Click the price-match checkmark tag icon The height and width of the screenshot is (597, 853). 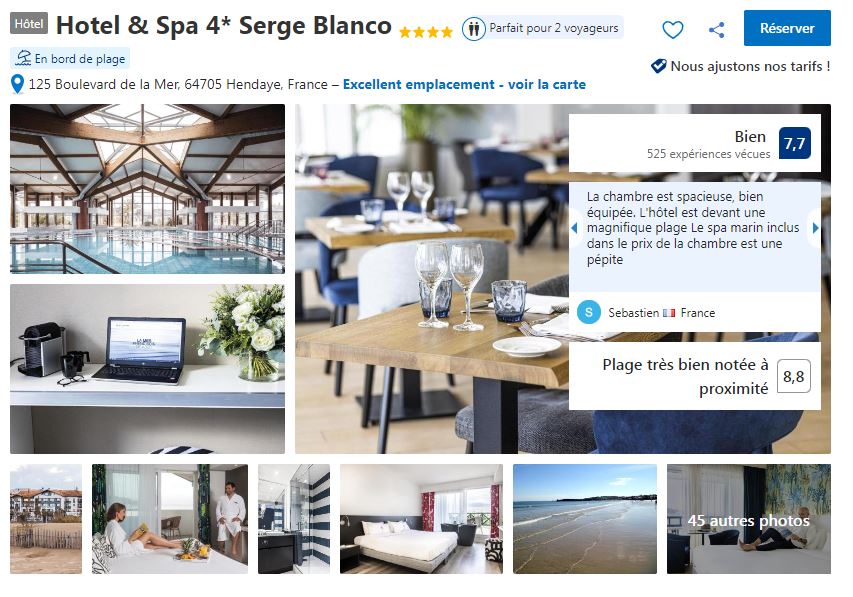[658, 66]
